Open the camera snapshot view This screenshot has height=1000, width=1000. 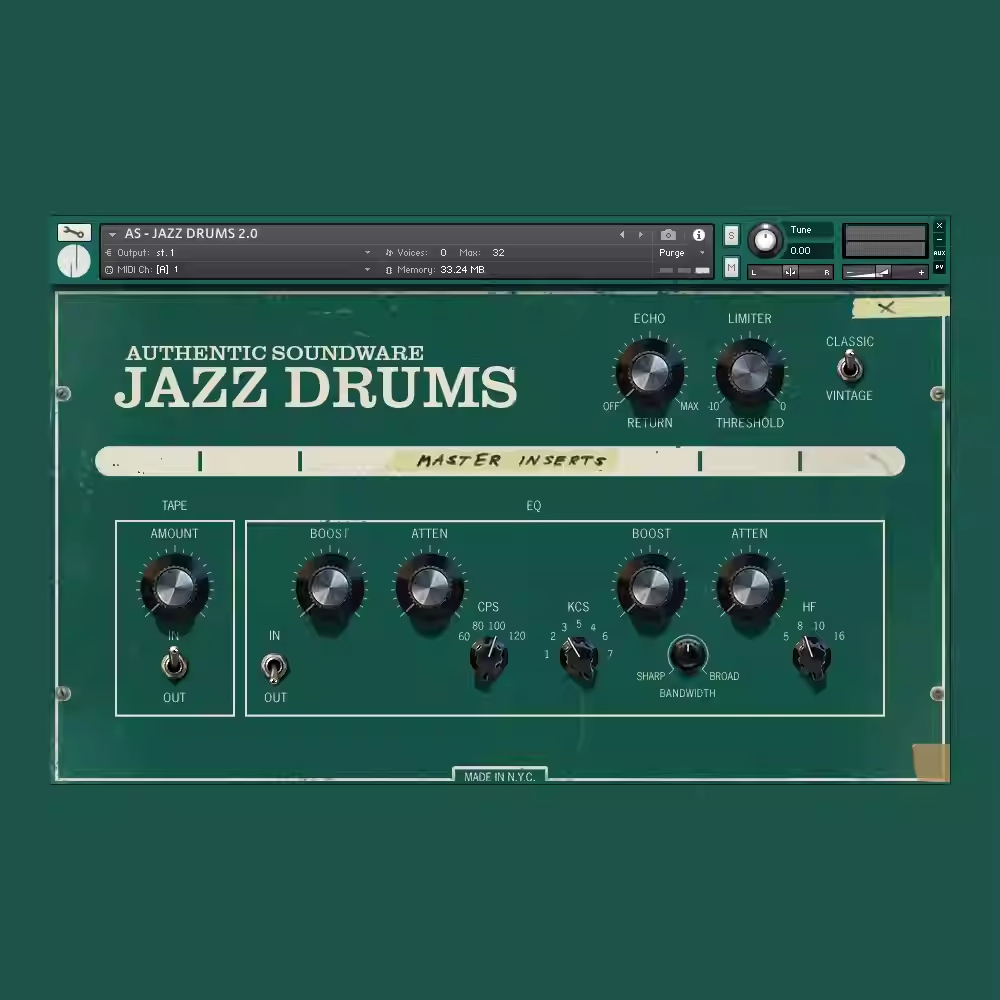click(x=668, y=235)
